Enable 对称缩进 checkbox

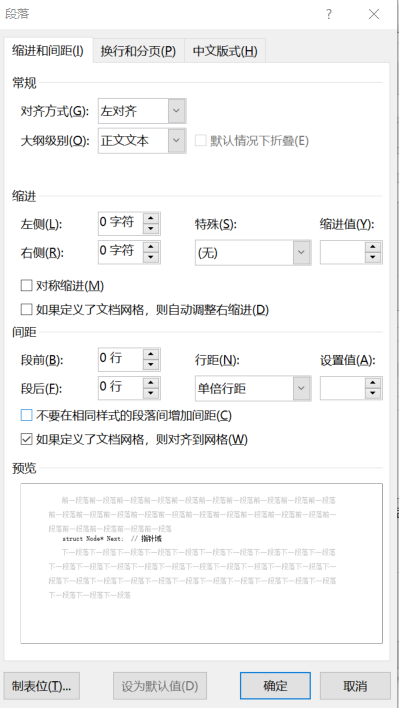click(x=27, y=285)
